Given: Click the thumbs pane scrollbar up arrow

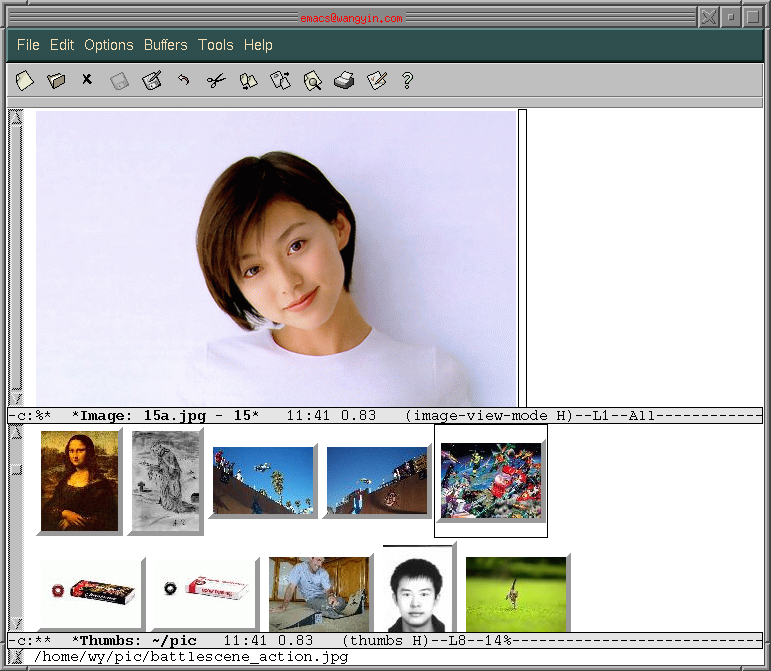Looking at the screenshot, I should pos(16,432).
